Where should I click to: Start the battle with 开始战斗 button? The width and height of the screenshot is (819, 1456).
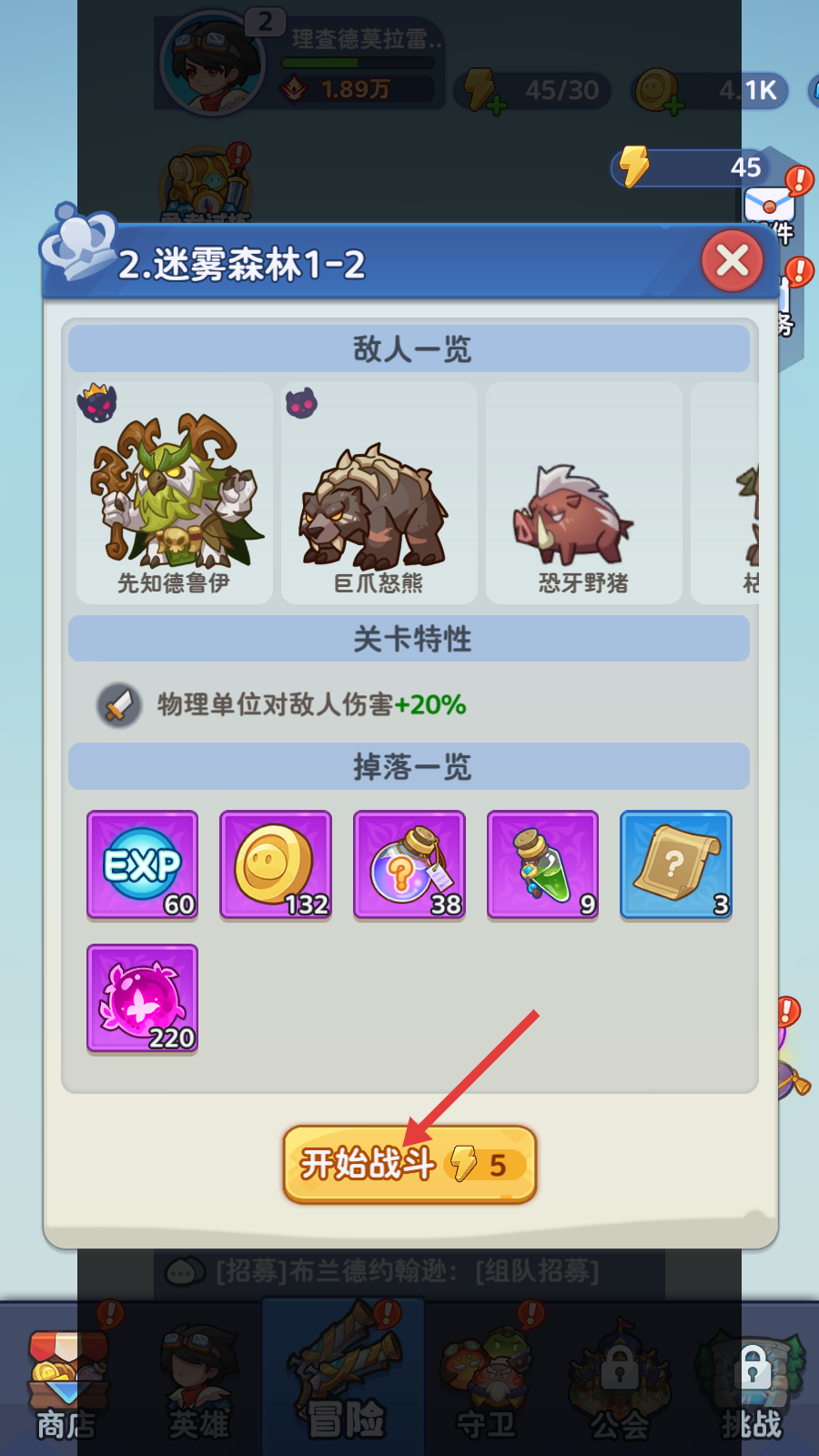(x=409, y=1164)
